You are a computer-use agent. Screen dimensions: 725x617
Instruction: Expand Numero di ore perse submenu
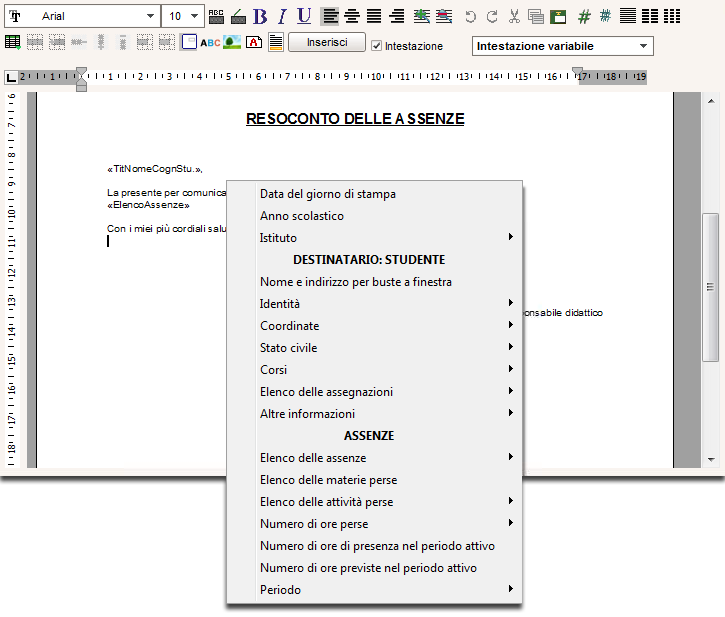pyautogui.click(x=375, y=524)
